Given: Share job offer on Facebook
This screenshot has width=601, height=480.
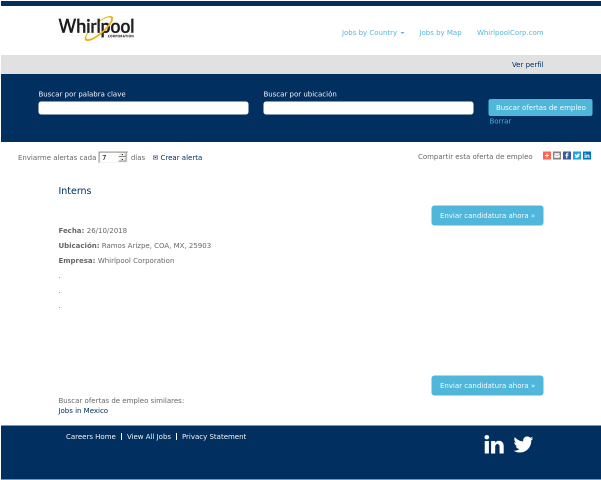Looking at the screenshot, I should (x=567, y=156).
